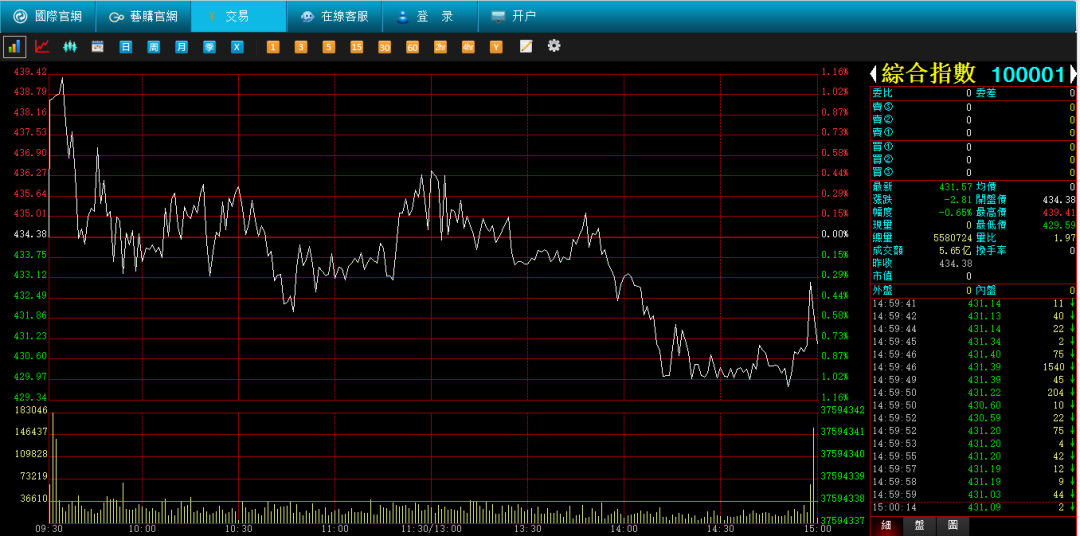Select the tick row at 14:59:59
Image resolution: width=1080 pixels, height=536 pixels.
click(973, 495)
